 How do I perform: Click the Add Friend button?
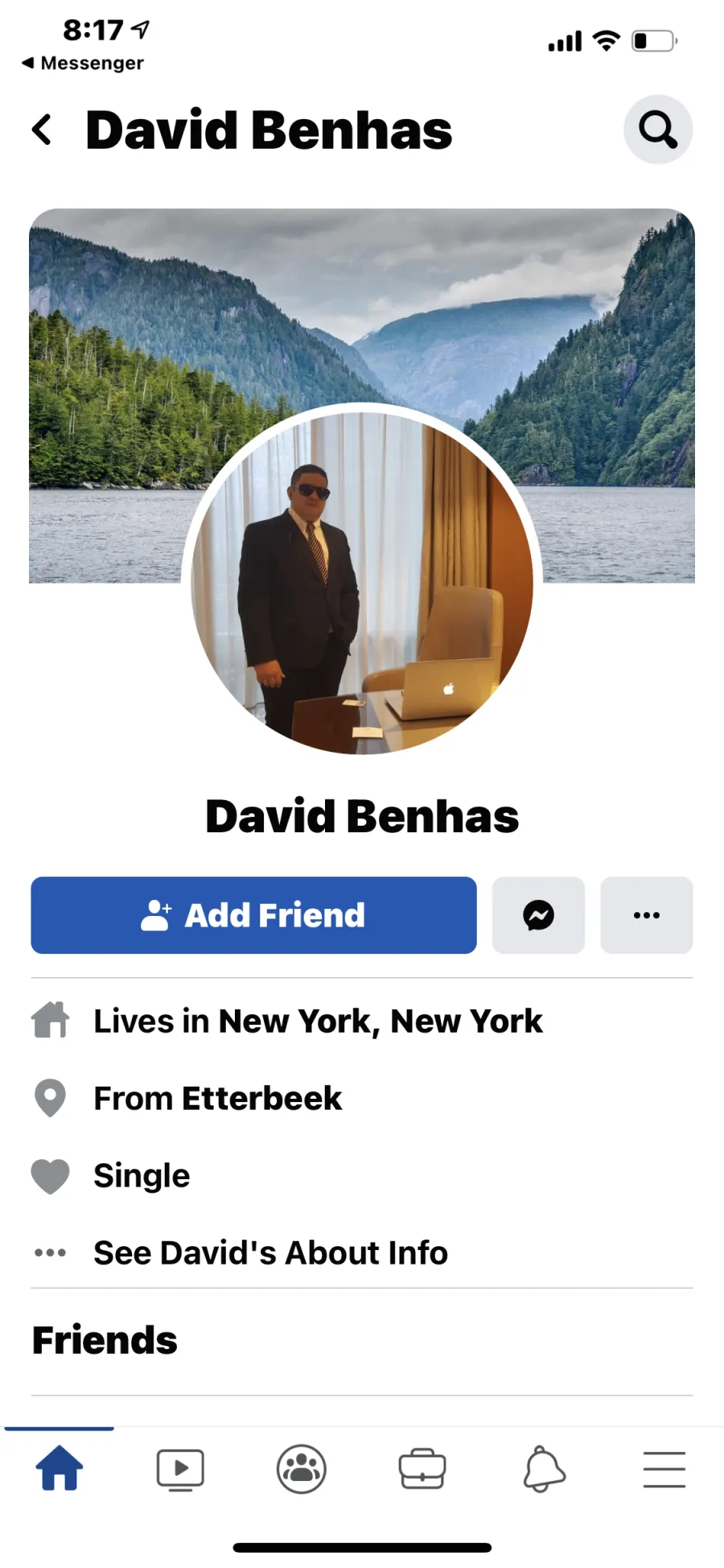(253, 915)
